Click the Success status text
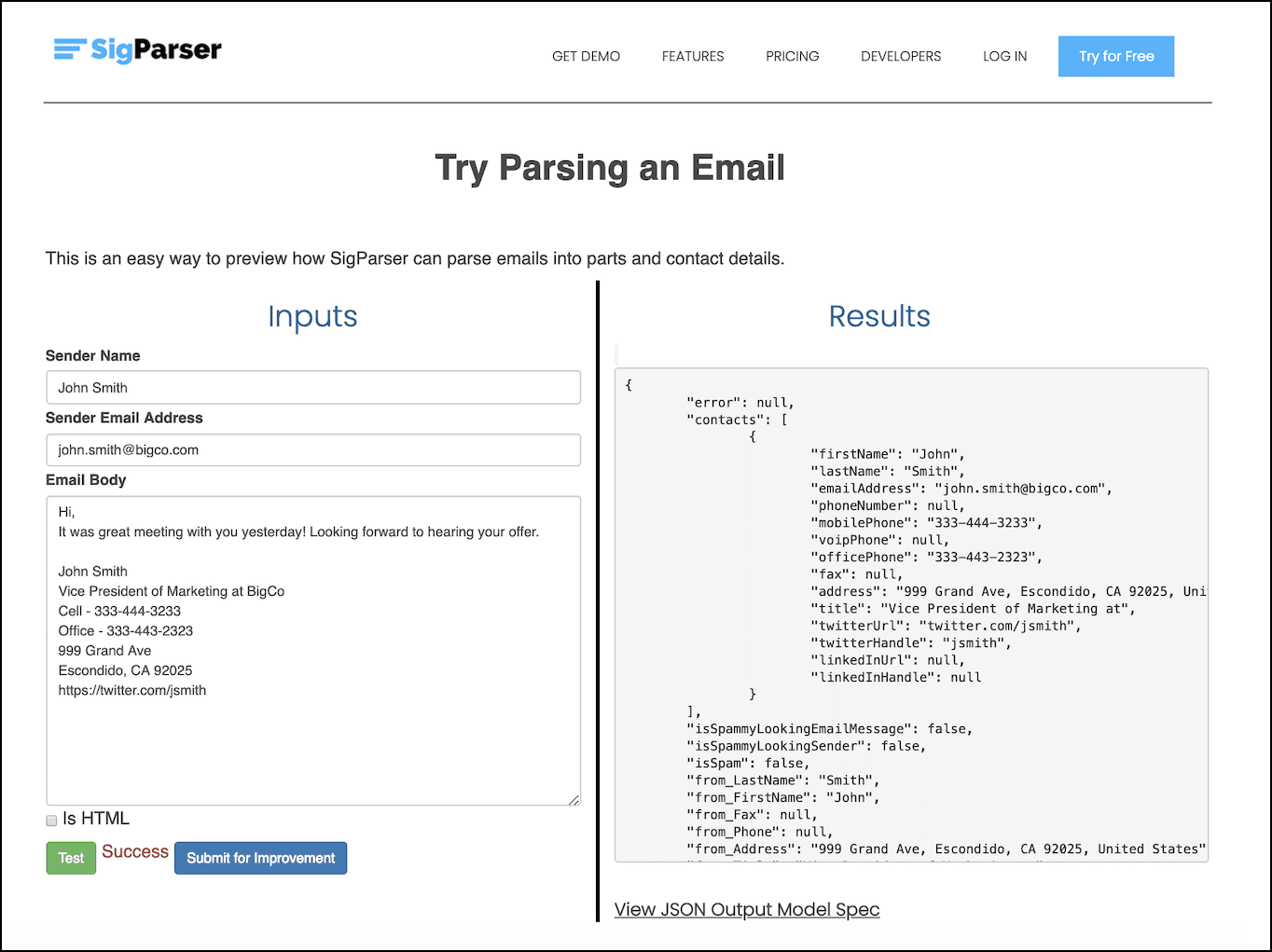Image resolution: width=1272 pixels, height=952 pixels. tap(135, 852)
